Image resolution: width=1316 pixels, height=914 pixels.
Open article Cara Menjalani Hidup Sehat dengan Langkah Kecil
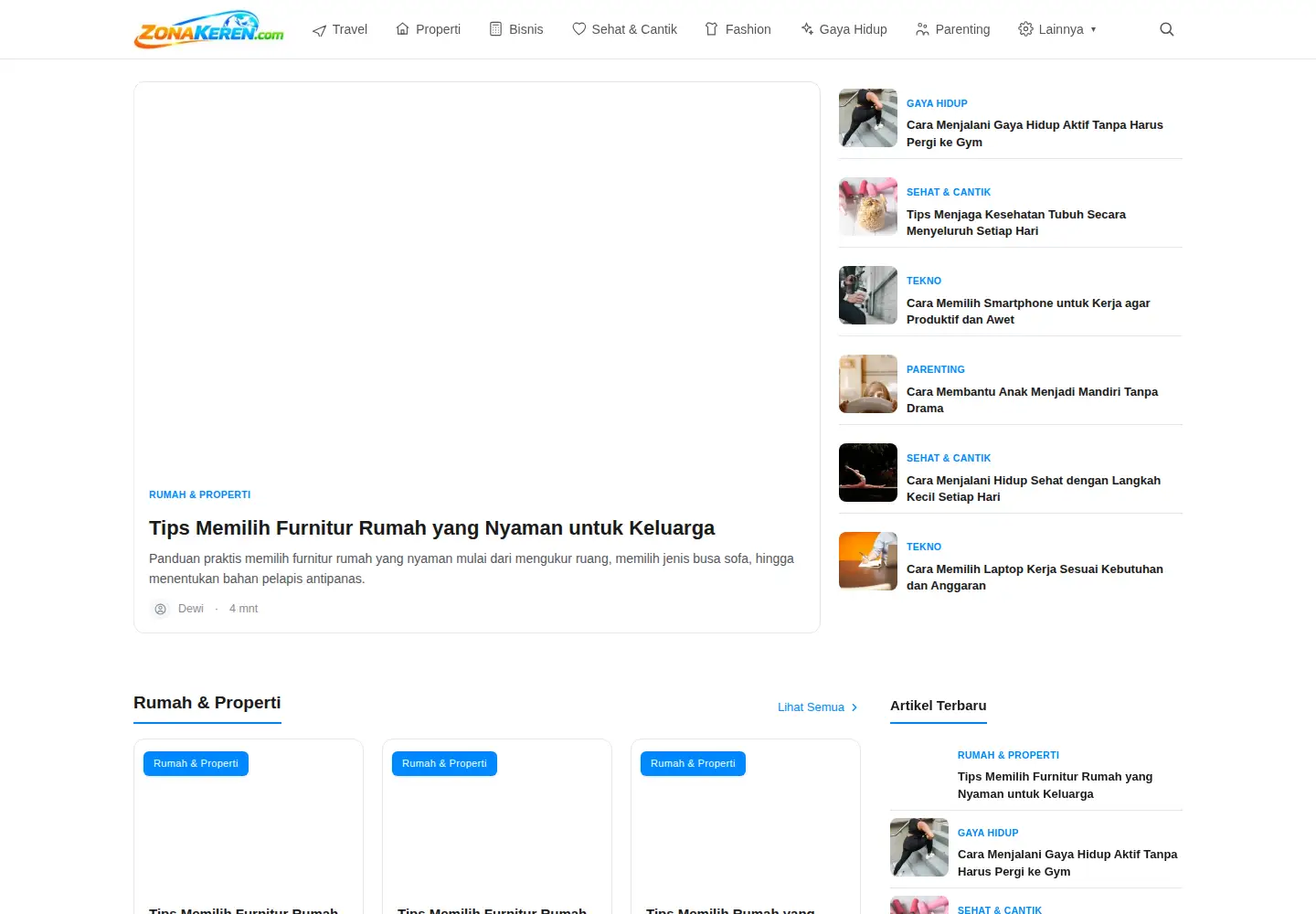(x=1034, y=488)
